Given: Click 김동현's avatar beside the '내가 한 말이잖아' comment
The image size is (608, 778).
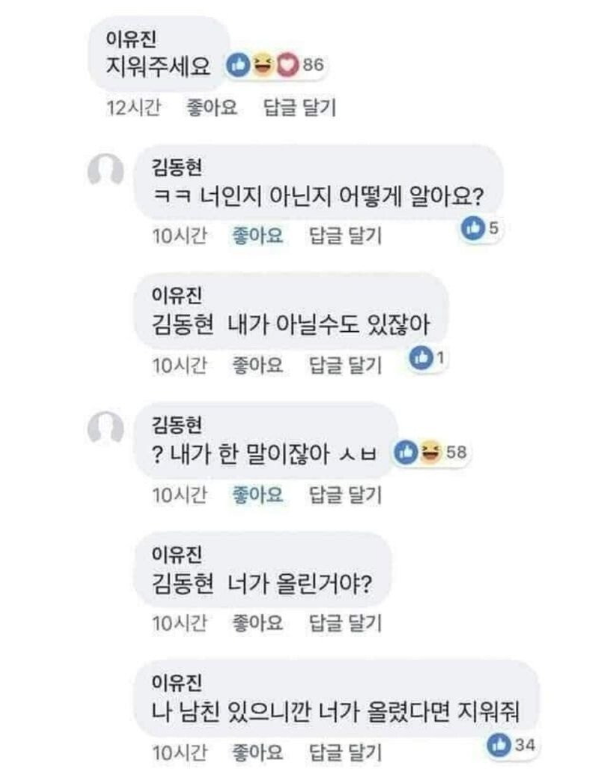Looking at the screenshot, I should pos(108,429).
